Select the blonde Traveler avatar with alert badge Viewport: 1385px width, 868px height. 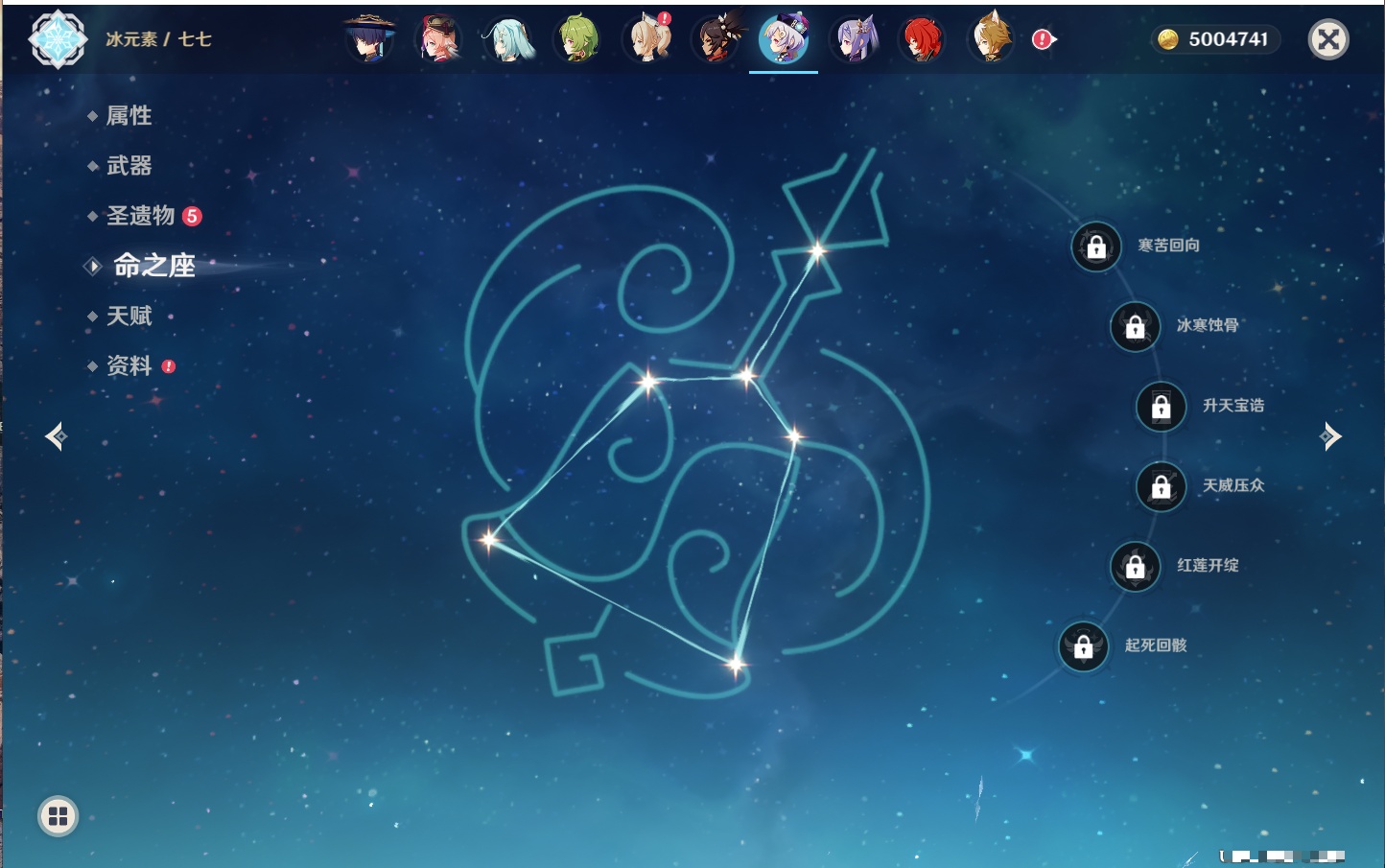point(647,39)
